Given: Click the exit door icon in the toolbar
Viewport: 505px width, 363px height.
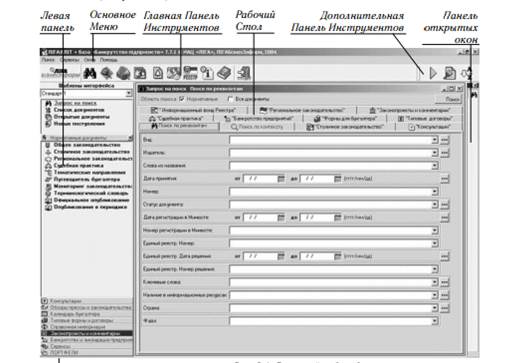Looking at the screenshot, I should tap(244, 73).
